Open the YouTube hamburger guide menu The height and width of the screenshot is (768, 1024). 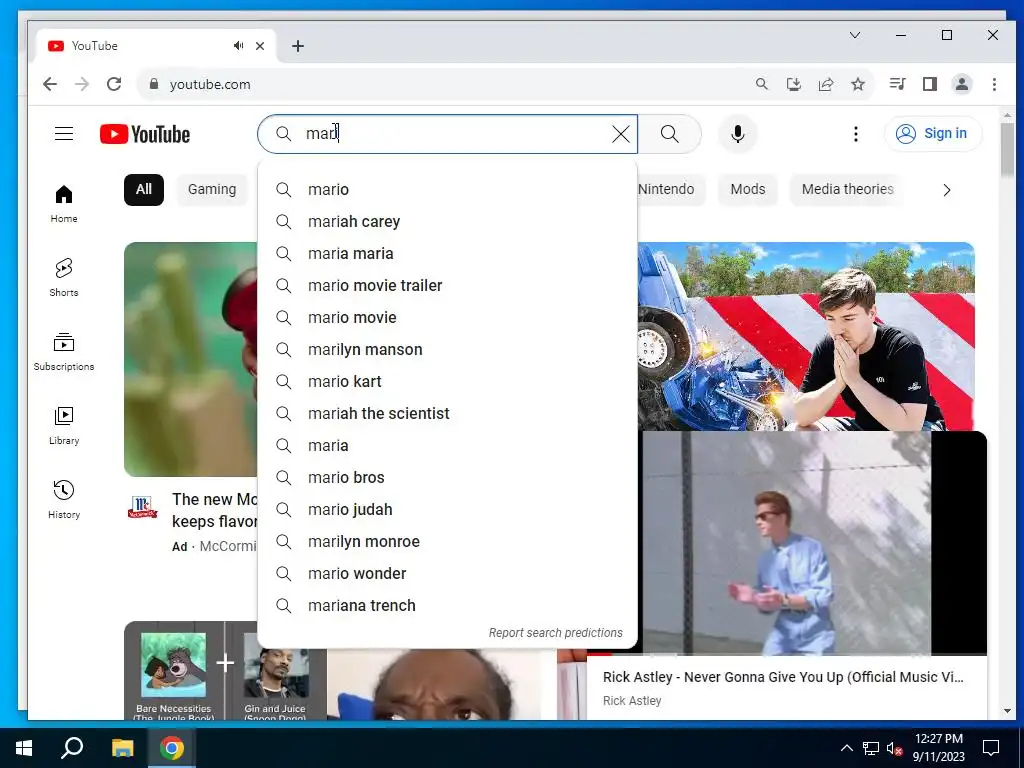[x=64, y=134]
